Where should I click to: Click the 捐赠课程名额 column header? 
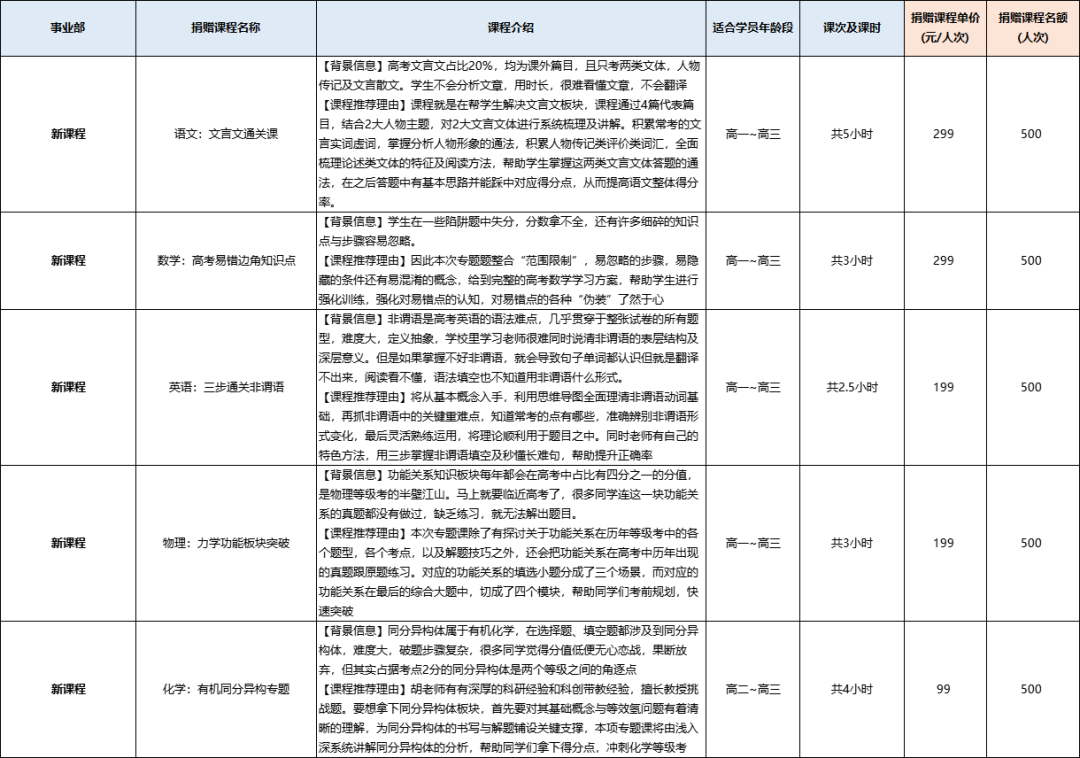pyautogui.click(x=1031, y=28)
